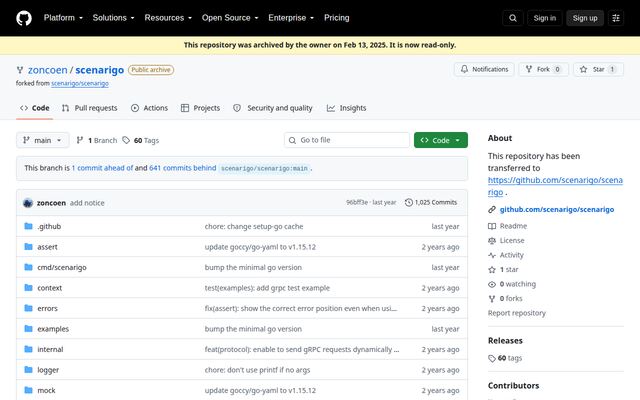The height and width of the screenshot is (400, 640).
Task: Expand the Solutions menu
Action: point(113,18)
